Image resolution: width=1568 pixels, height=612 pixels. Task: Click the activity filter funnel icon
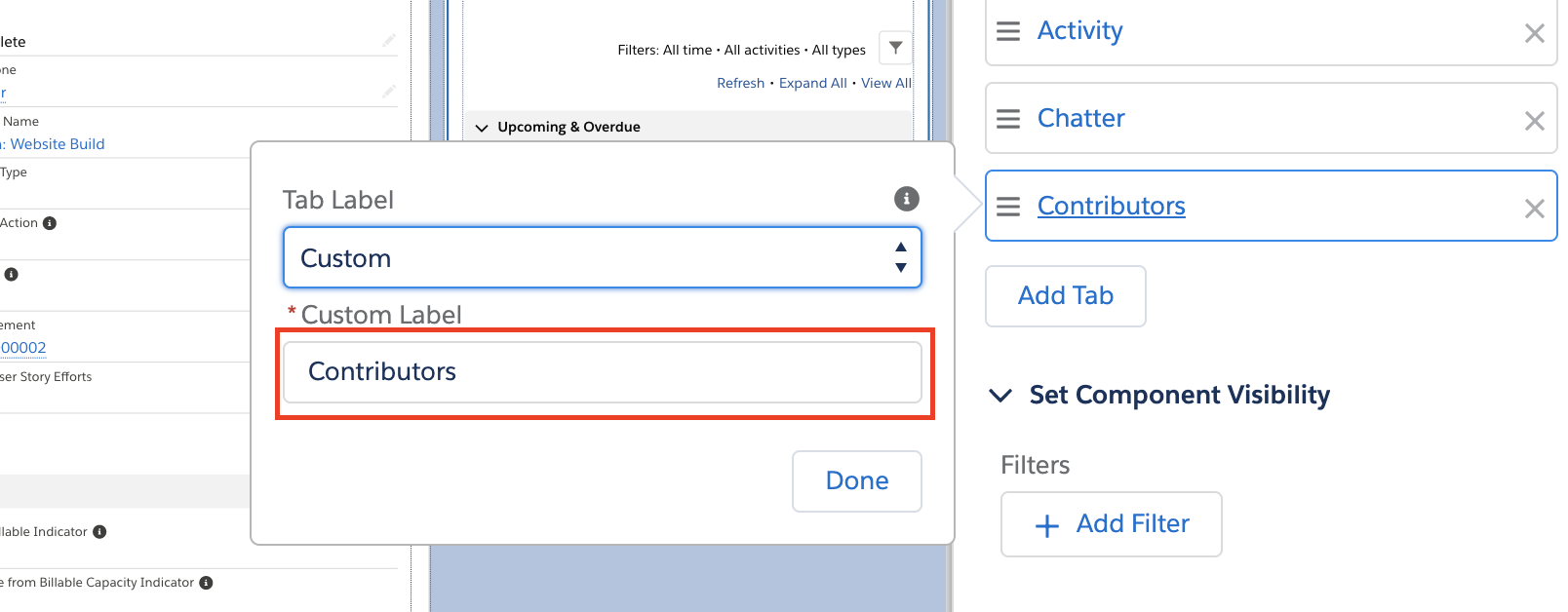tap(894, 47)
